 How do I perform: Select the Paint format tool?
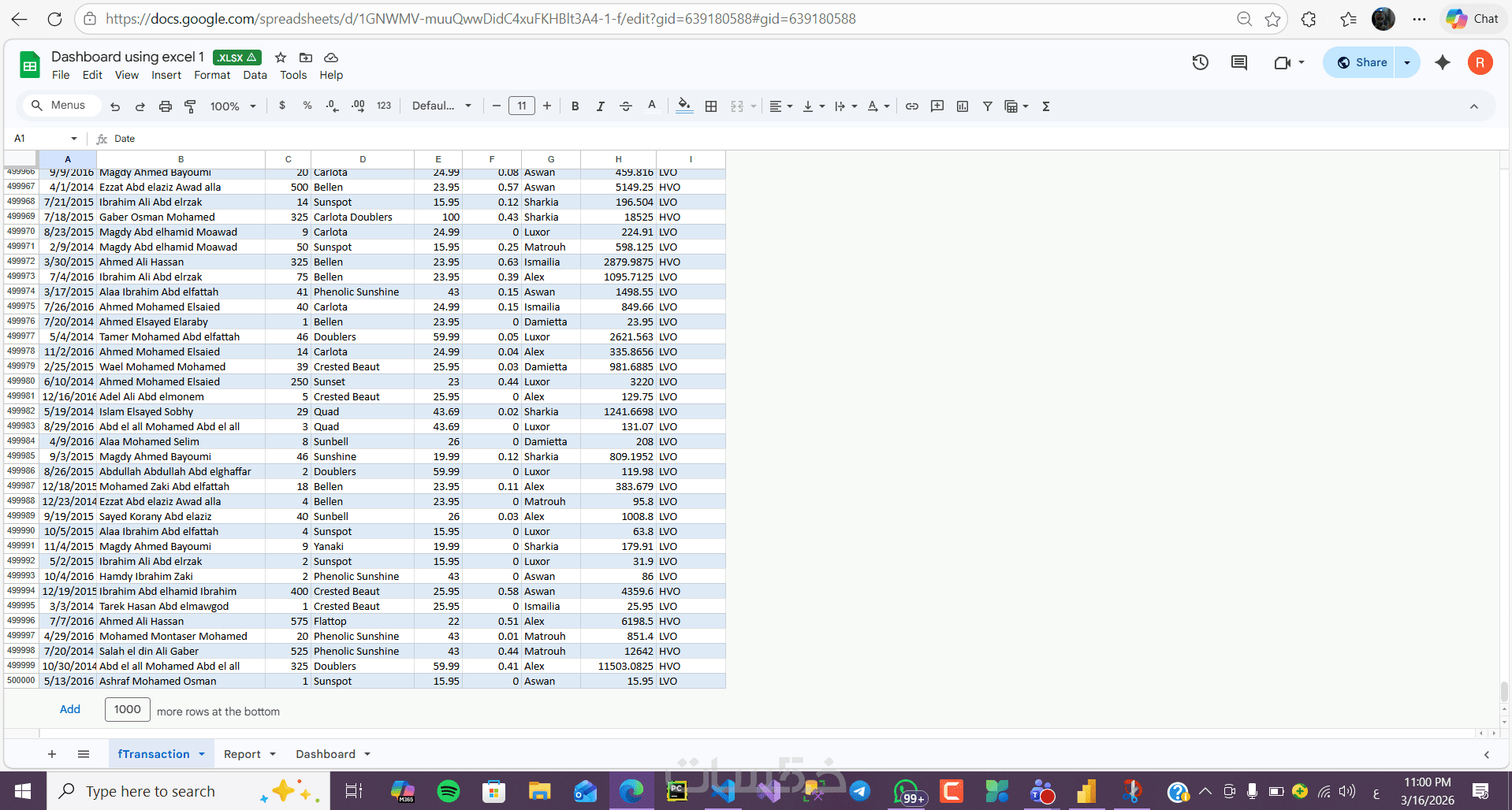190,106
